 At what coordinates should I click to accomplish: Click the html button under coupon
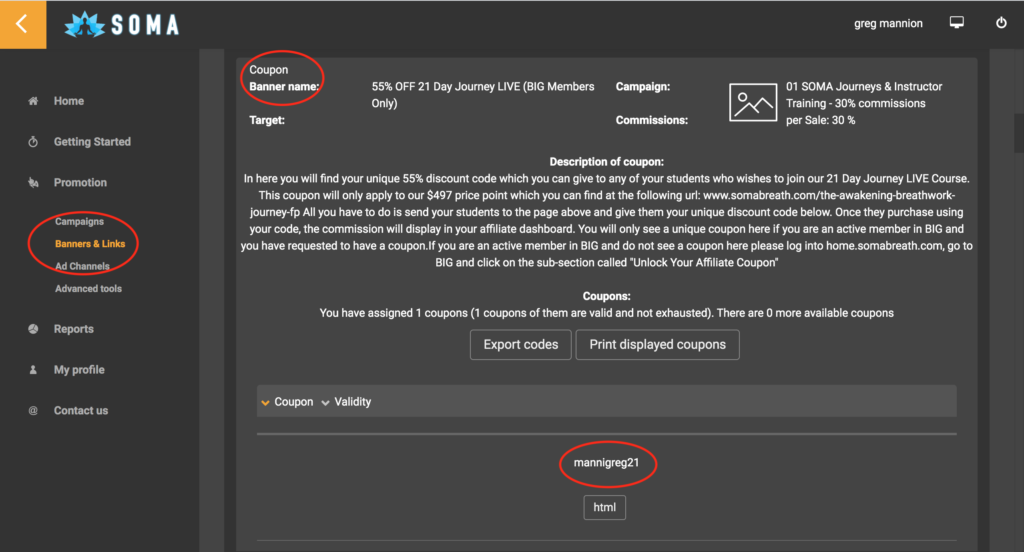(x=604, y=507)
